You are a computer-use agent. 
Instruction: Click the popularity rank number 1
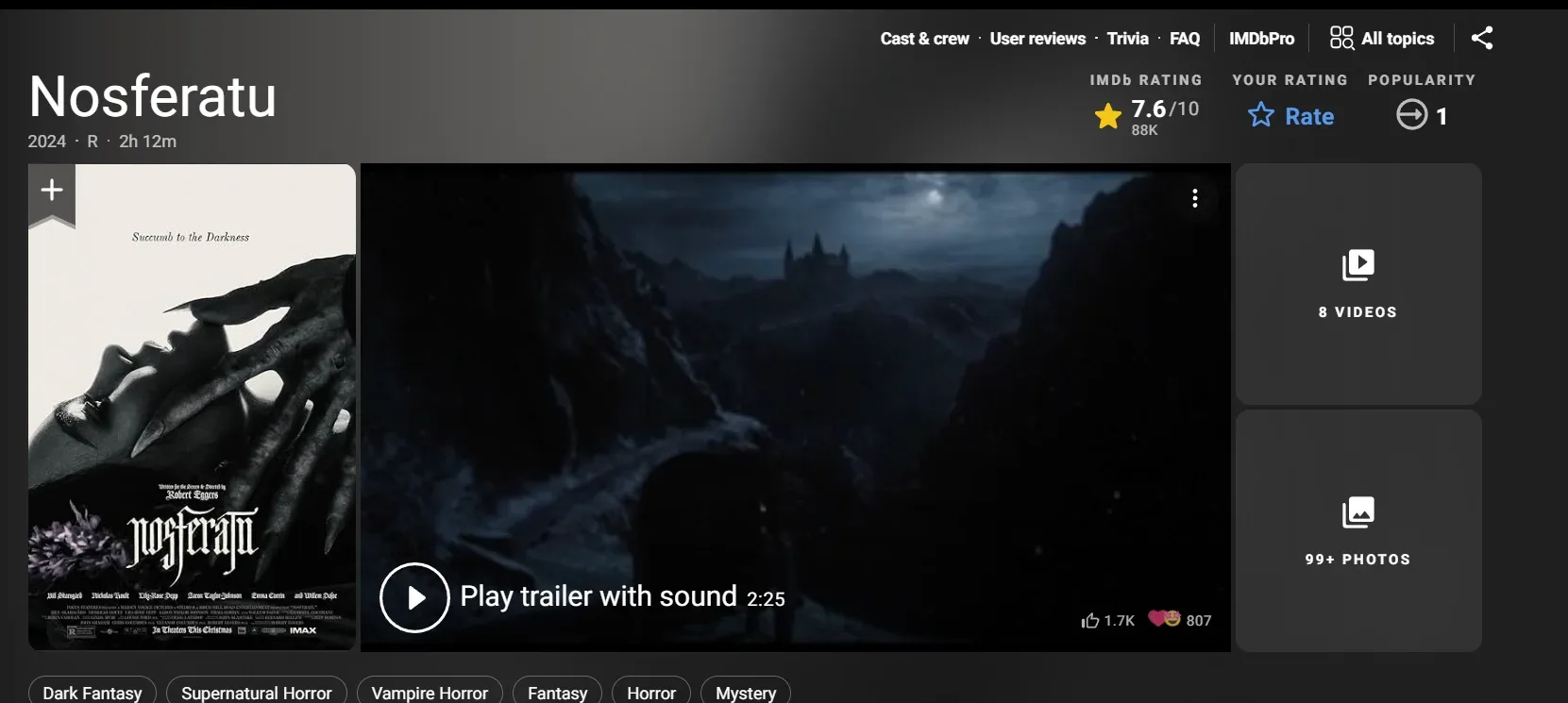click(1442, 116)
